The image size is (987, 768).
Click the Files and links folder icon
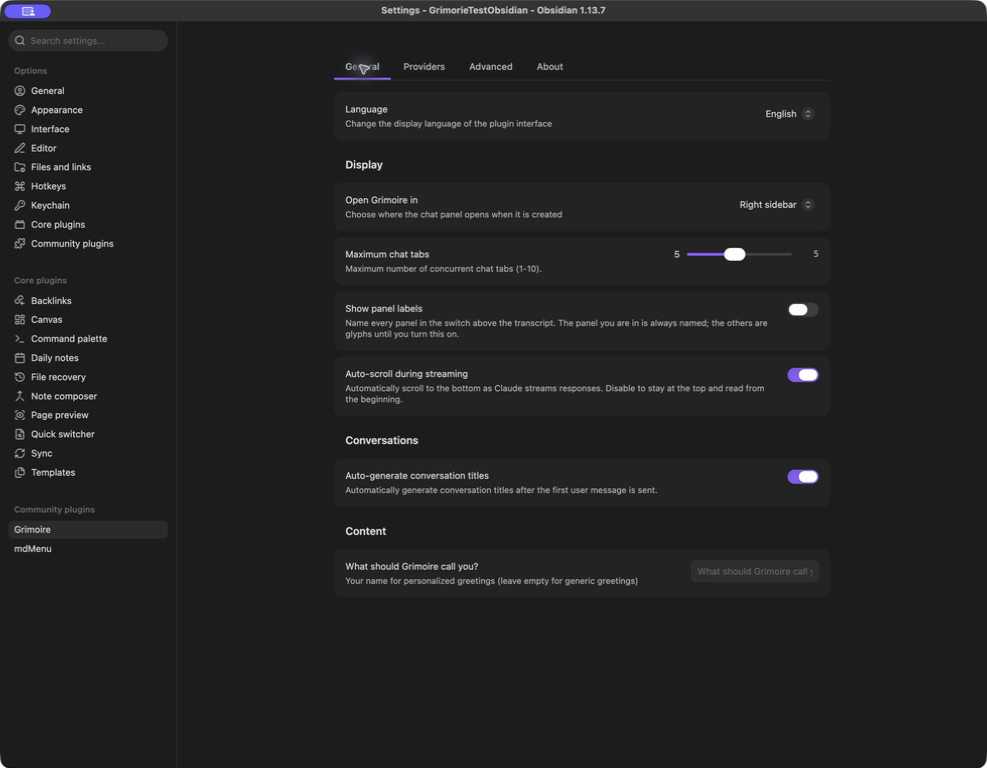pos(20,167)
